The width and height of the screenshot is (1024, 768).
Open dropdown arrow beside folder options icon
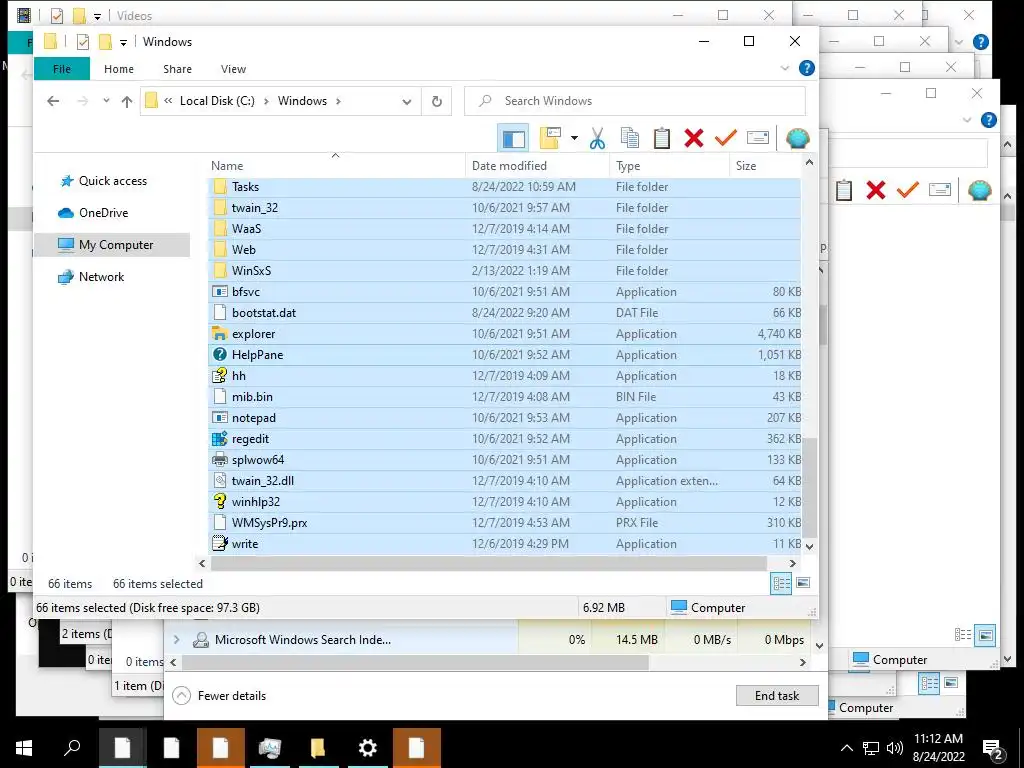pos(574,138)
